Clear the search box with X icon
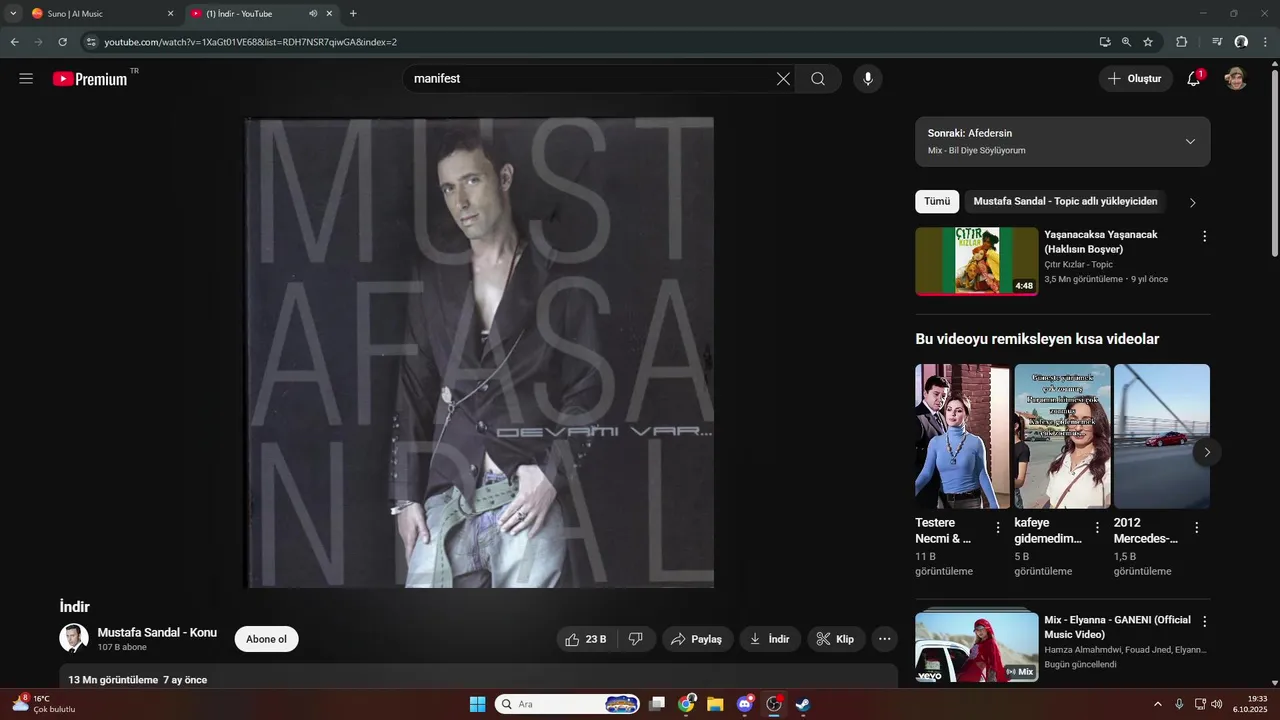The image size is (1280, 720). click(x=783, y=79)
